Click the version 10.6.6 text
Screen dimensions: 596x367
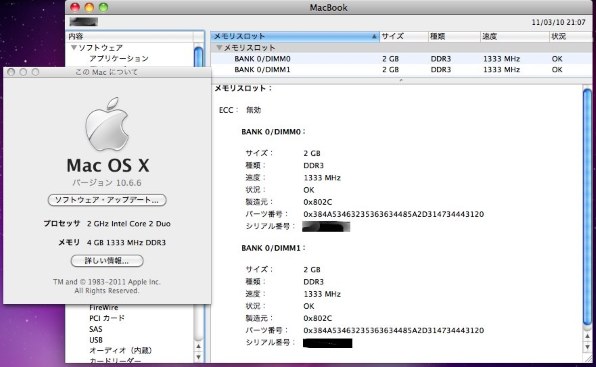point(107,183)
